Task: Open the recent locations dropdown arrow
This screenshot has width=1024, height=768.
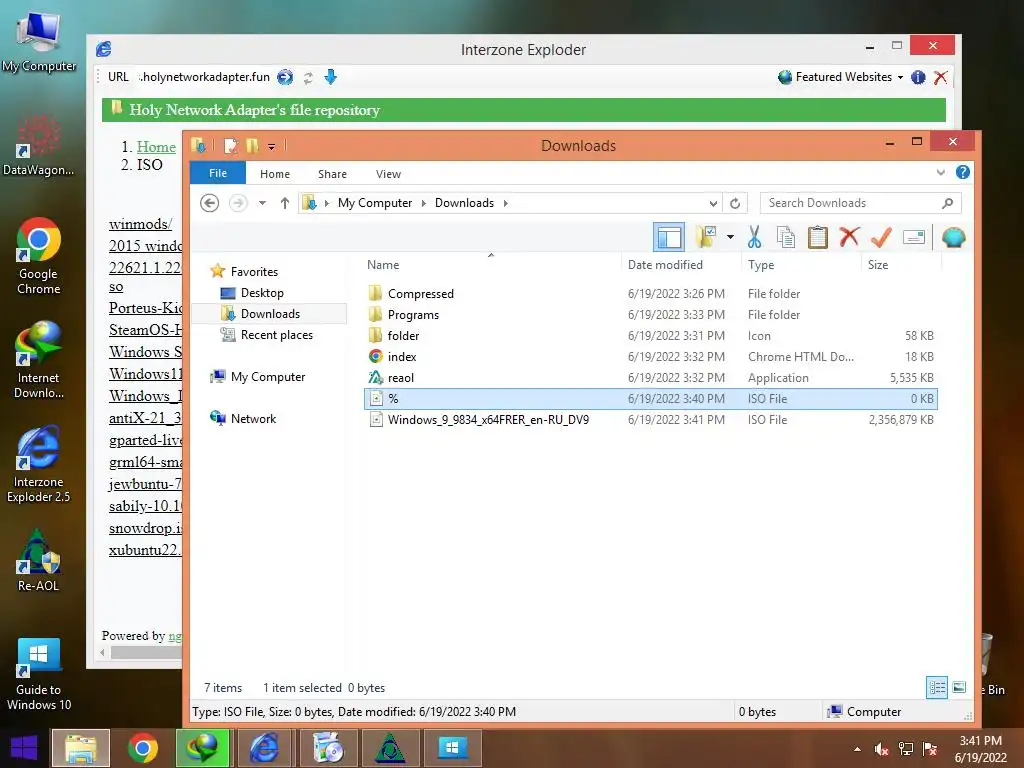Action: click(262, 203)
